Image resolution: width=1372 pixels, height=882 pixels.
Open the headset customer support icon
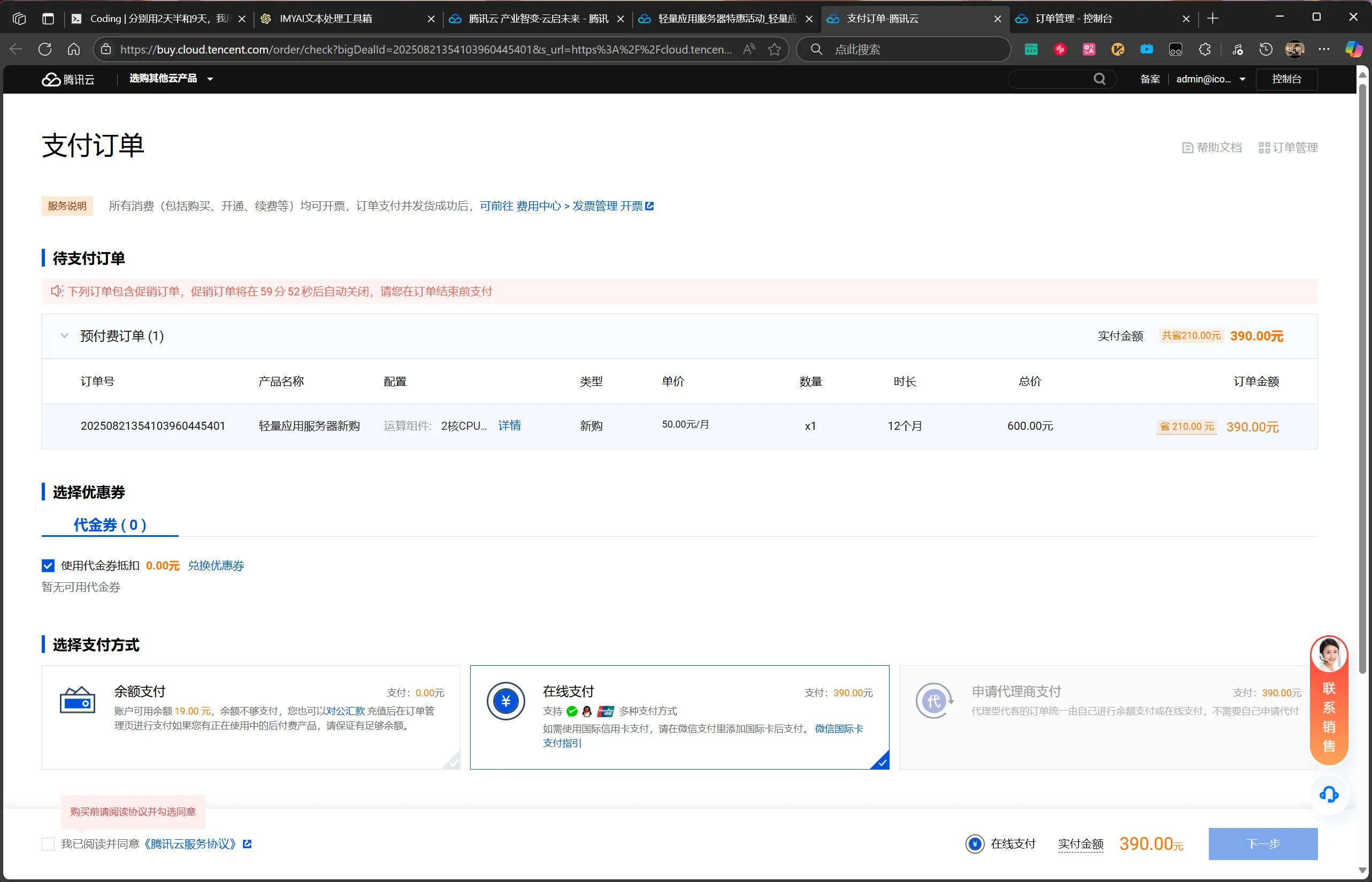[1329, 794]
